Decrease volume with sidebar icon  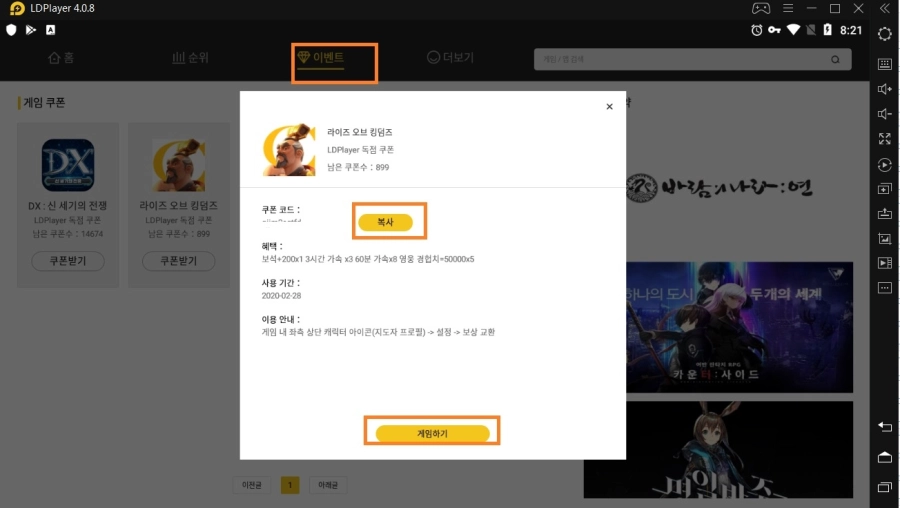pyautogui.click(x=885, y=114)
